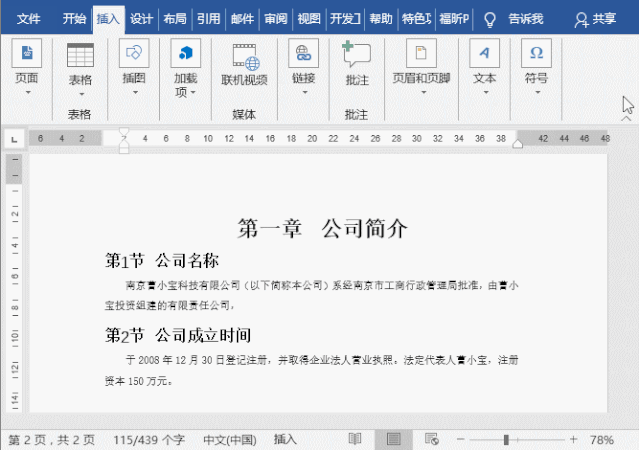
Task: Open the 文本 text group icon
Action: coord(484,53)
